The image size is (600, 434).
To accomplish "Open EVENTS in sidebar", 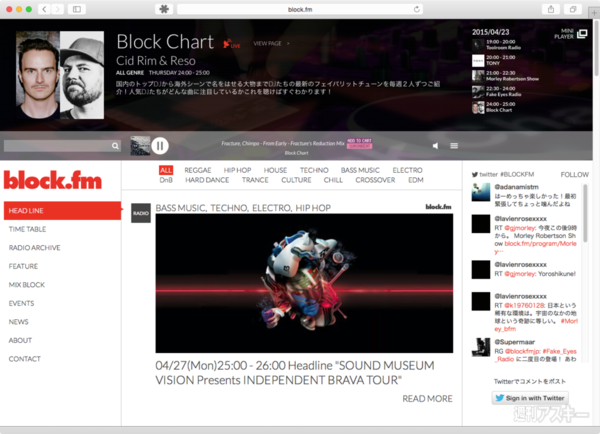I will [x=21, y=303].
